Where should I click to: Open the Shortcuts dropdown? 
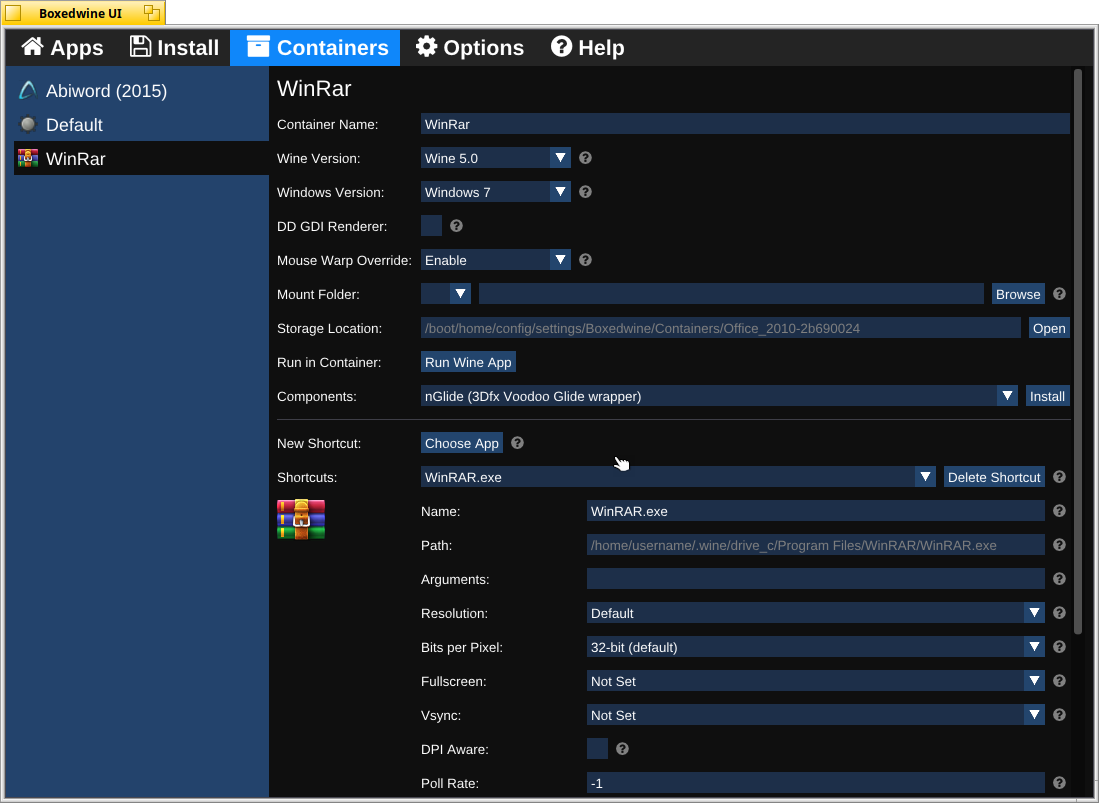point(678,477)
